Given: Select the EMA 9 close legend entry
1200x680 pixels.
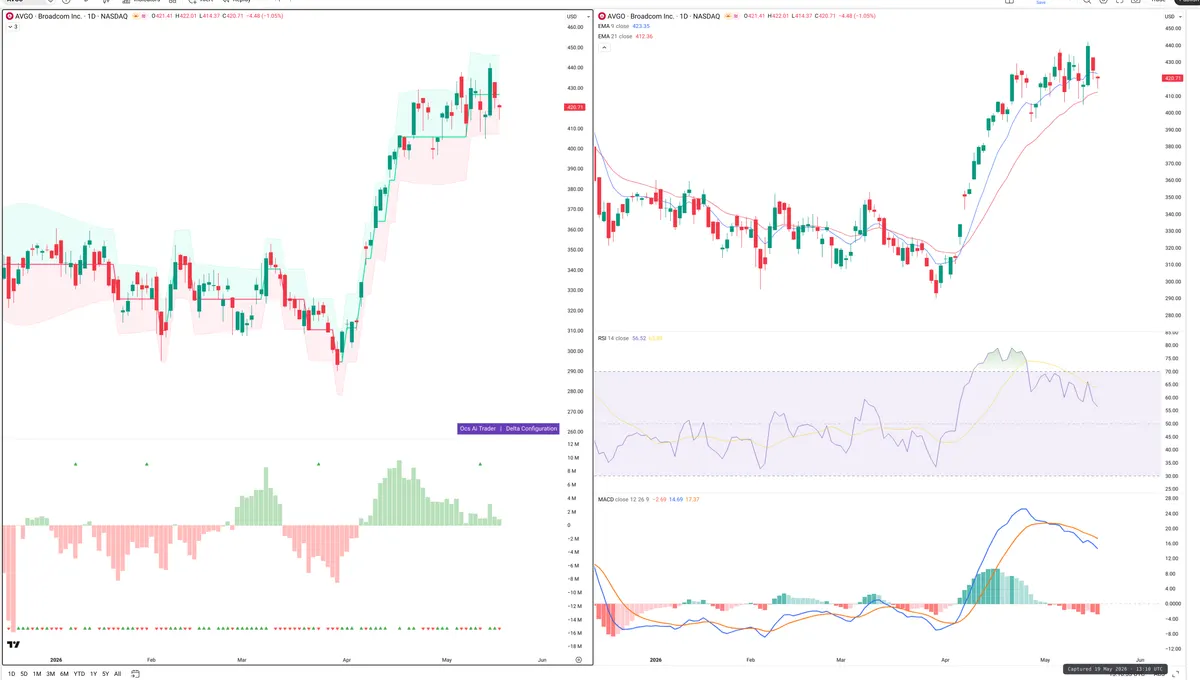Looking at the screenshot, I should (x=616, y=27).
